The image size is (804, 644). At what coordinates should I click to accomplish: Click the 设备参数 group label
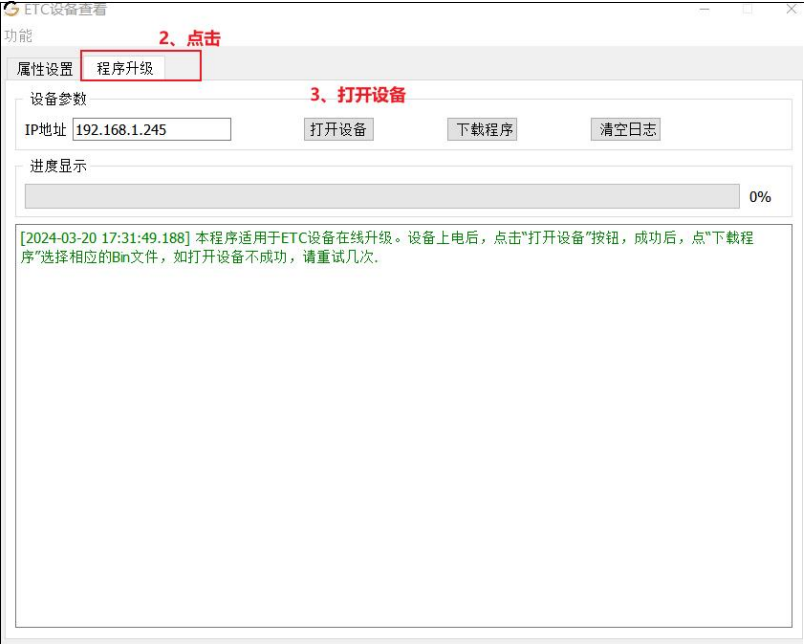pyautogui.click(x=58, y=99)
